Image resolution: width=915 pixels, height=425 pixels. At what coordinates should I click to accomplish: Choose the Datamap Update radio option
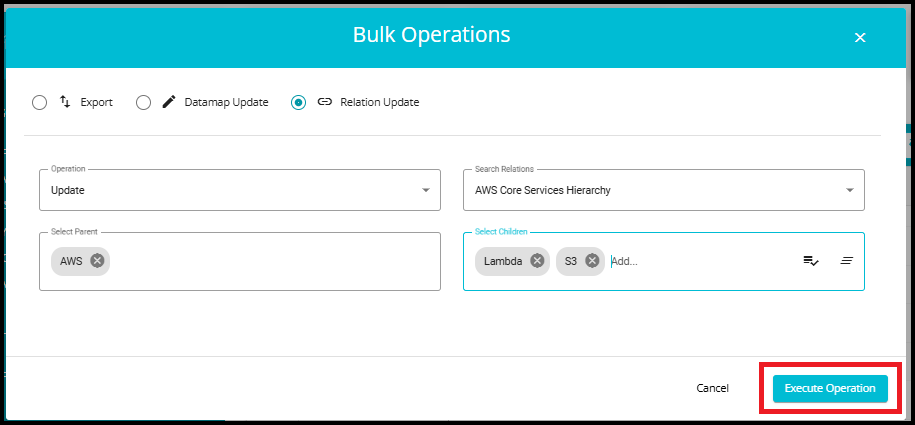tap(144, 102)
